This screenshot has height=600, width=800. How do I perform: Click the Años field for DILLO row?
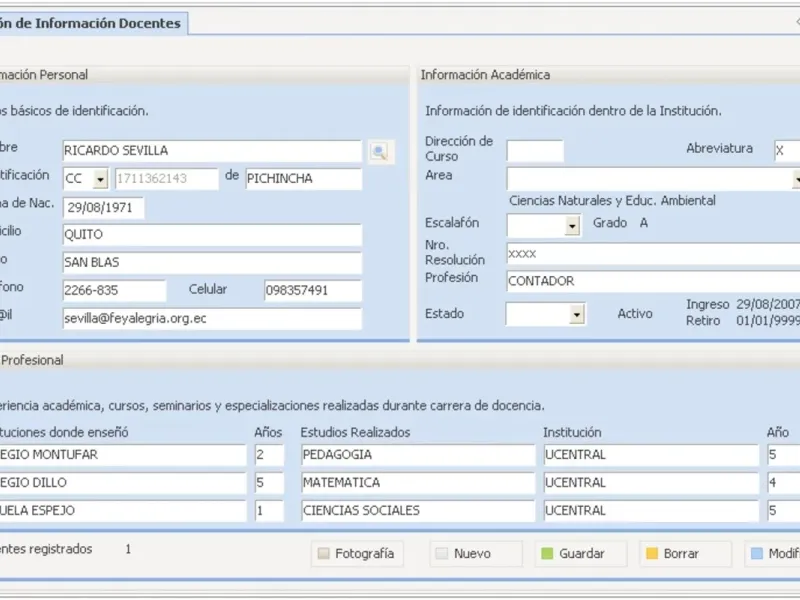[x=269, y=483]
